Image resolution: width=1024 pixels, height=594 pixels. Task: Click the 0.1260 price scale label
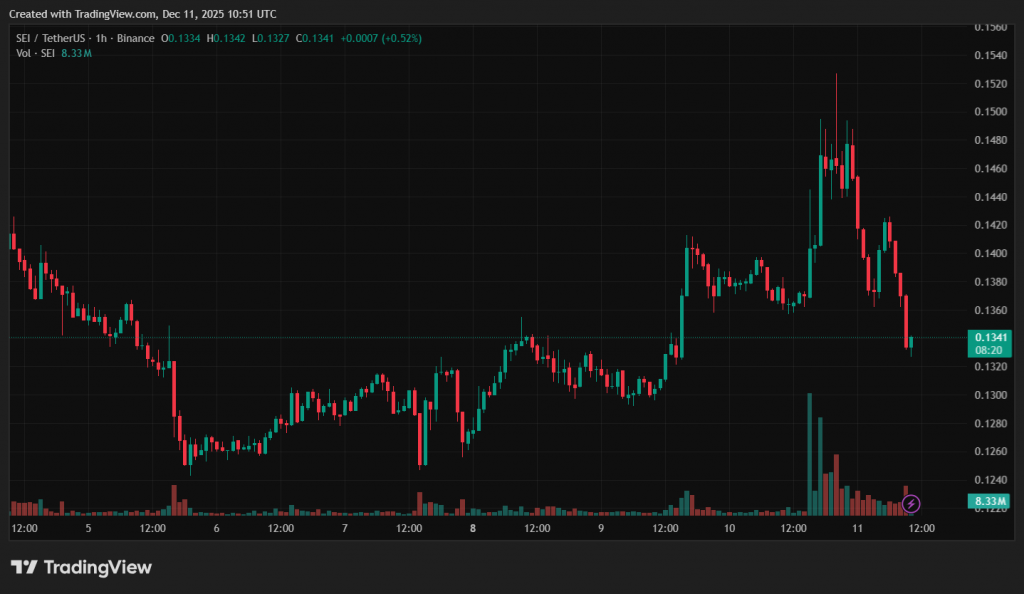click(x=990, y=452)
